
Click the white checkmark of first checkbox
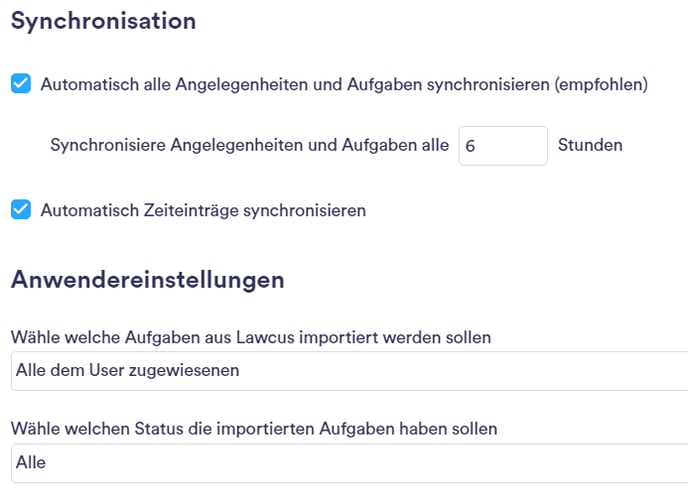click(x=21, y=83)
